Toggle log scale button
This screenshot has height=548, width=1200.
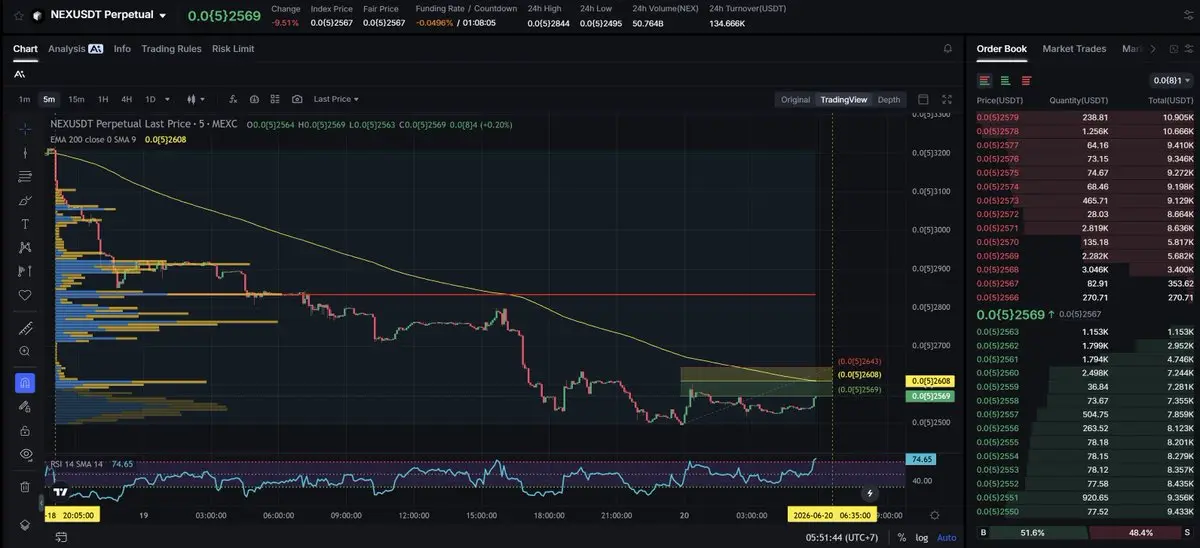(x=921, y=537)
